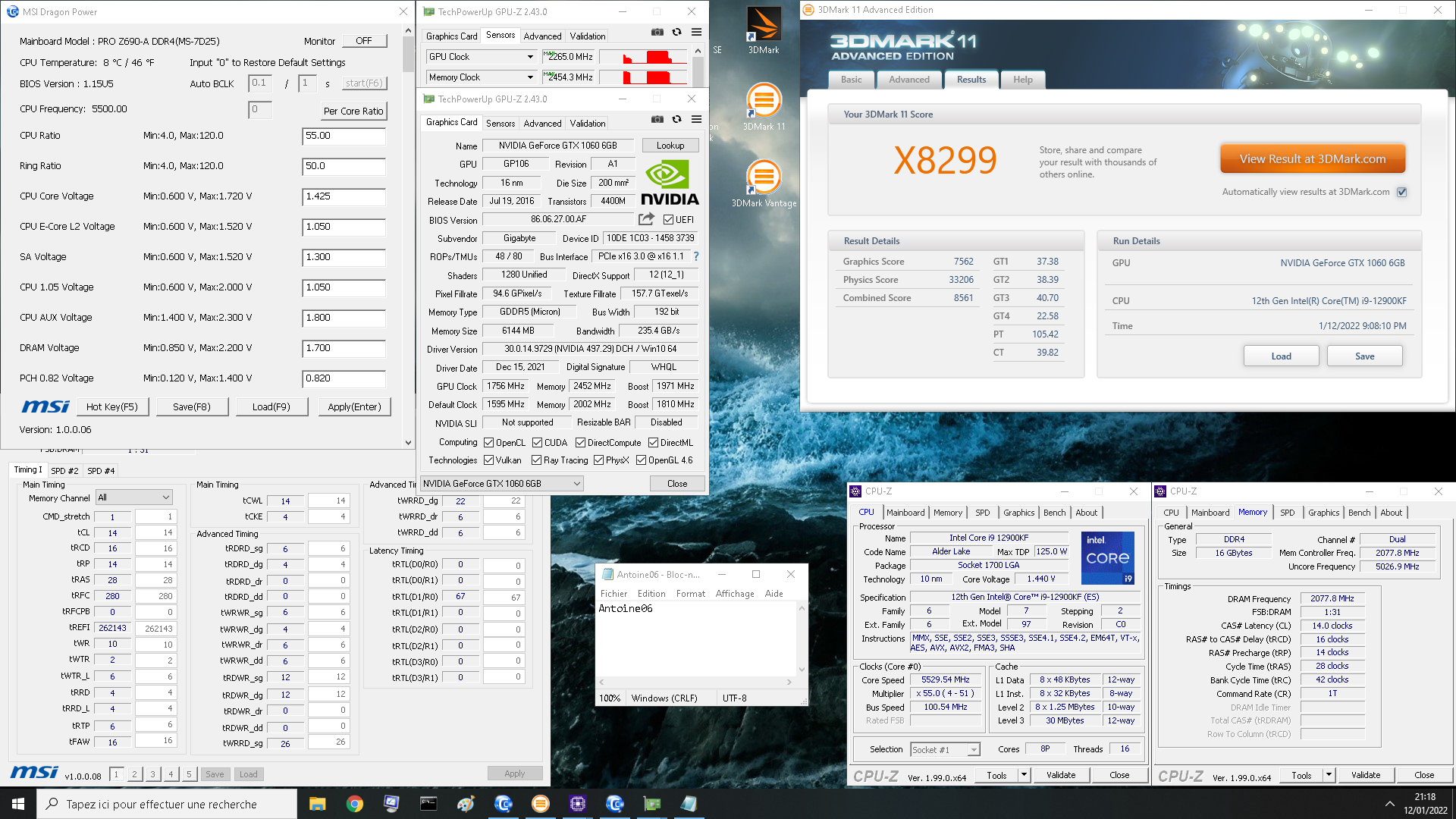
Task: Click the Notepad horizontal scrollbar
Action: click(695, 682)
